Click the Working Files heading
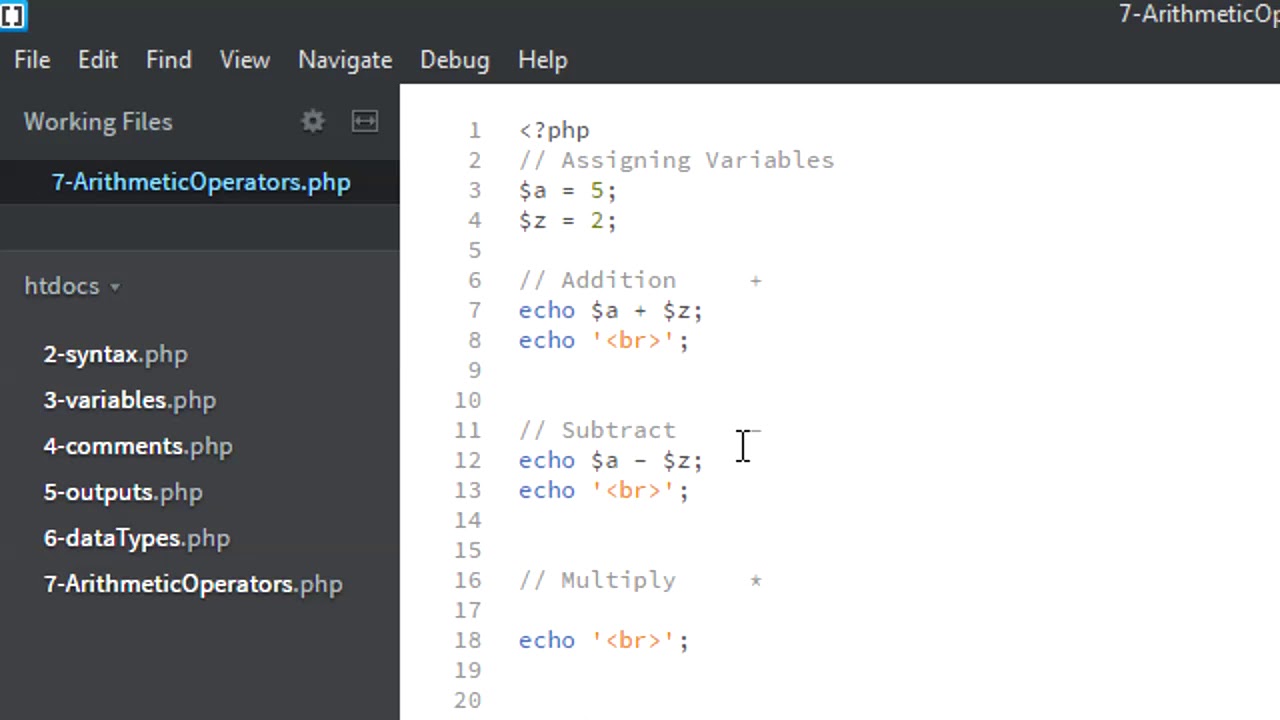The height and width of the screenshot is (720, 1280). tap(98, 122)
